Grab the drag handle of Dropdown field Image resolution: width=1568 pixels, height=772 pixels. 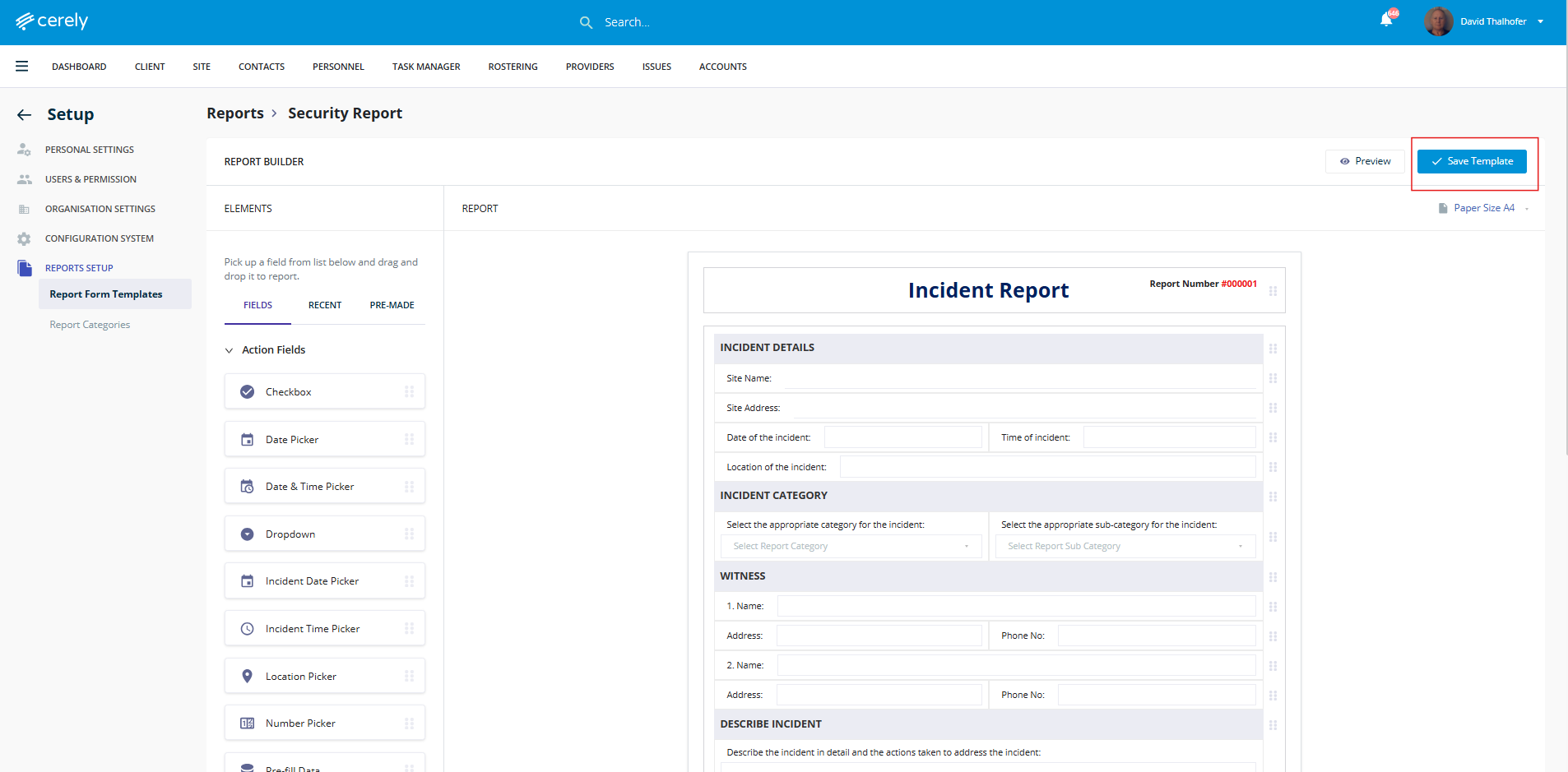tap(409, 534)
